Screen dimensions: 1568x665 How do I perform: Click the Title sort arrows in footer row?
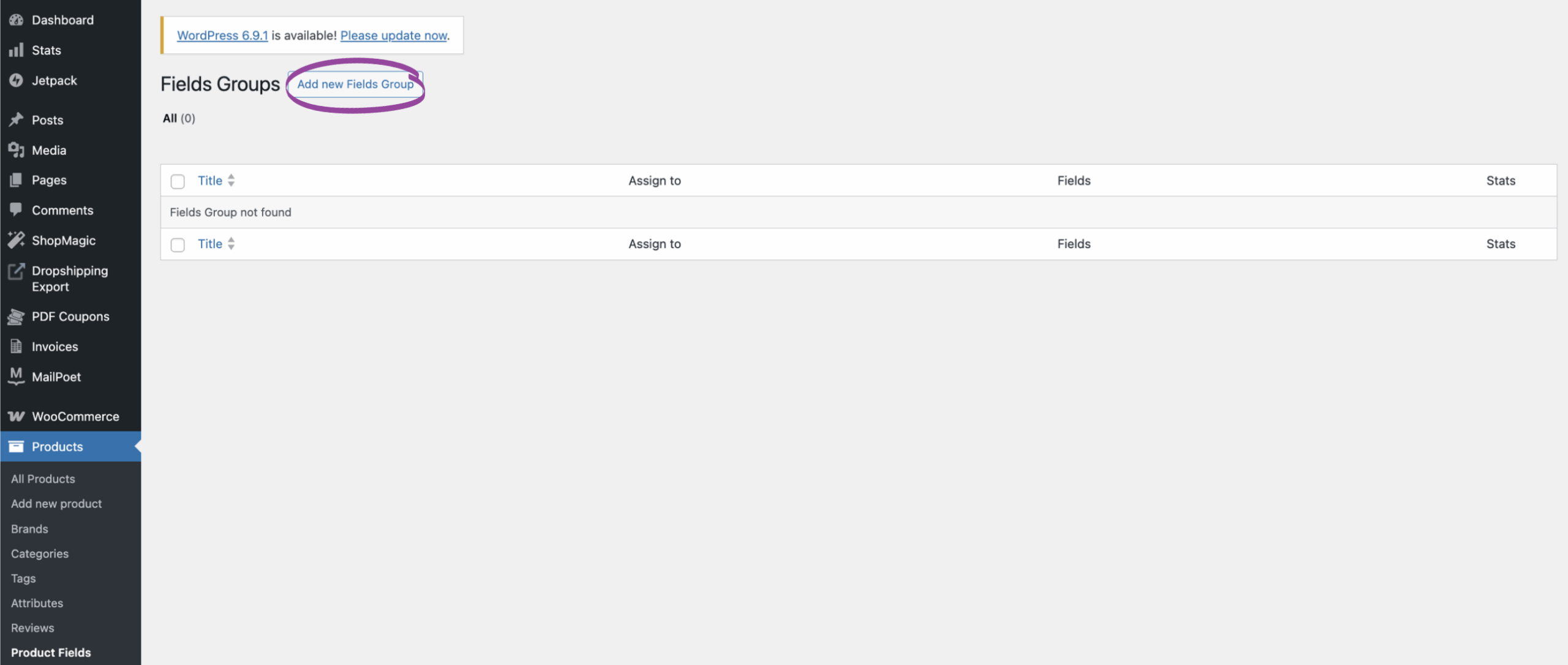click(x=231, y=243)
